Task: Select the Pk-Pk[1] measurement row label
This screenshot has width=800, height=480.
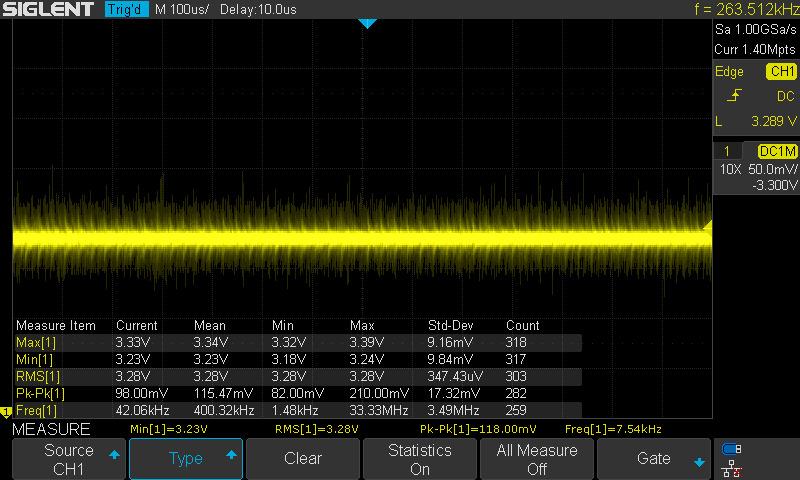Action: 40,393
